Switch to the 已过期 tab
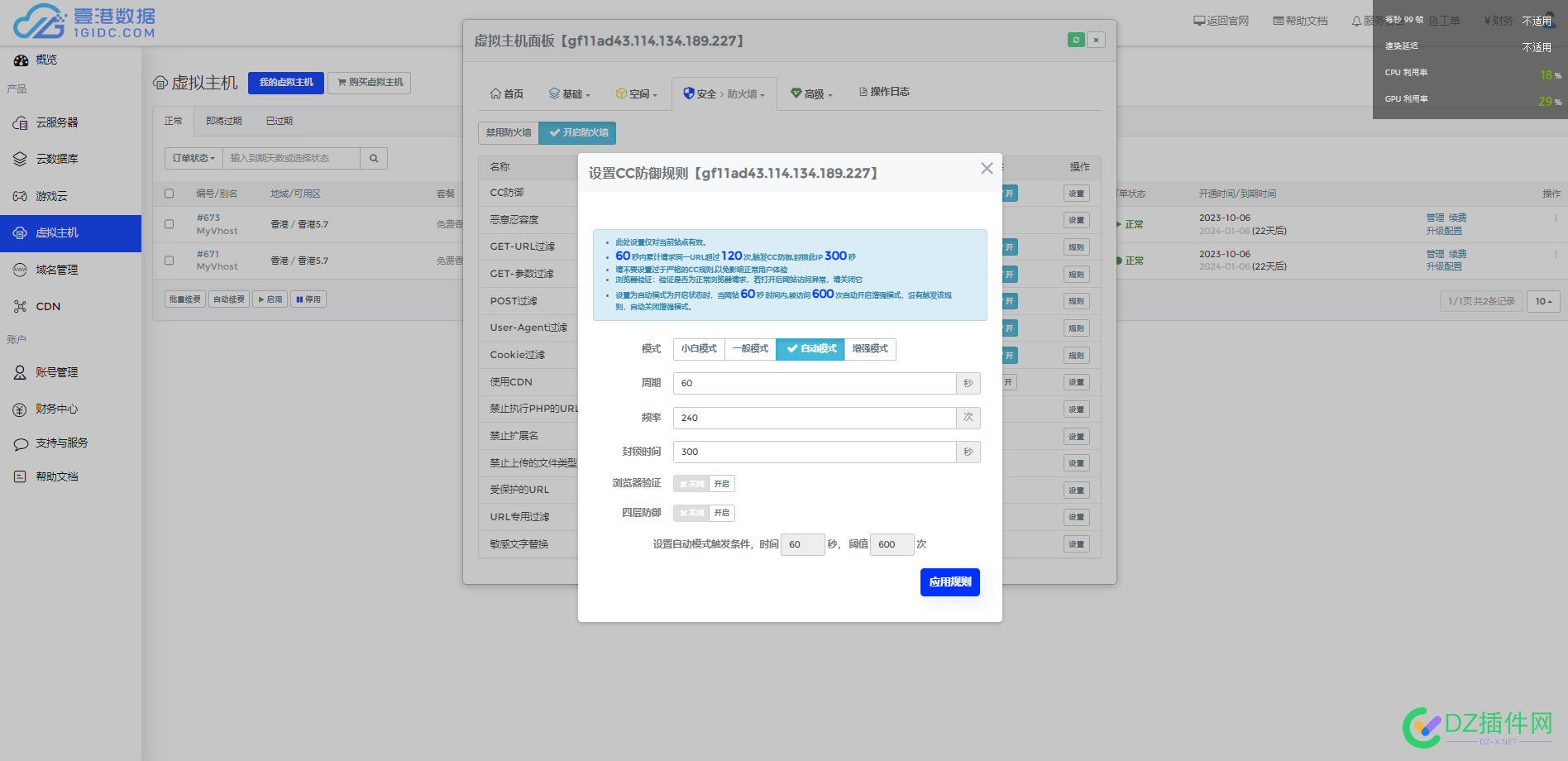Screen dimensions: 1568x761 280,122
